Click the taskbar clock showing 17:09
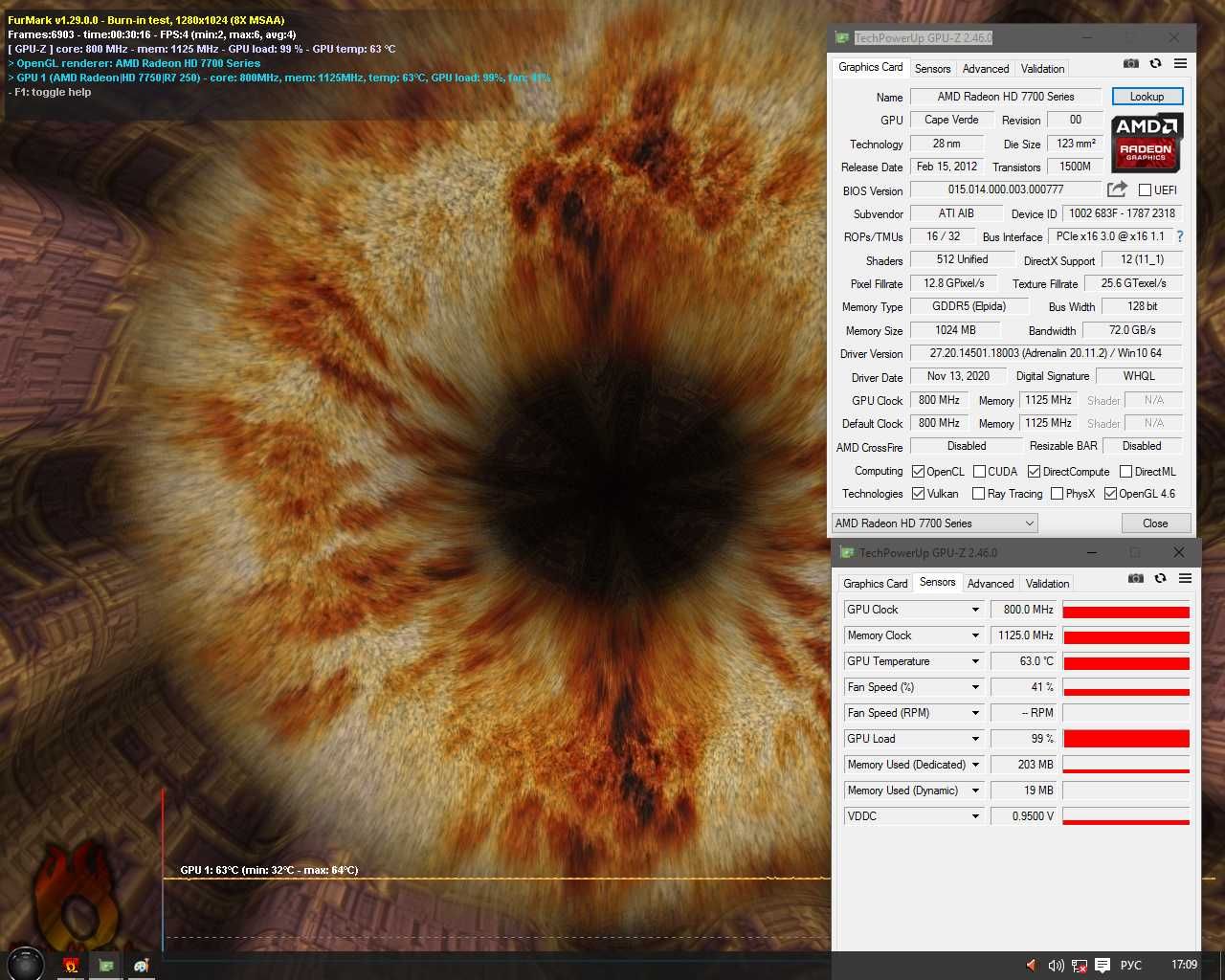The image size is (1225, 980). (1184, 965)
